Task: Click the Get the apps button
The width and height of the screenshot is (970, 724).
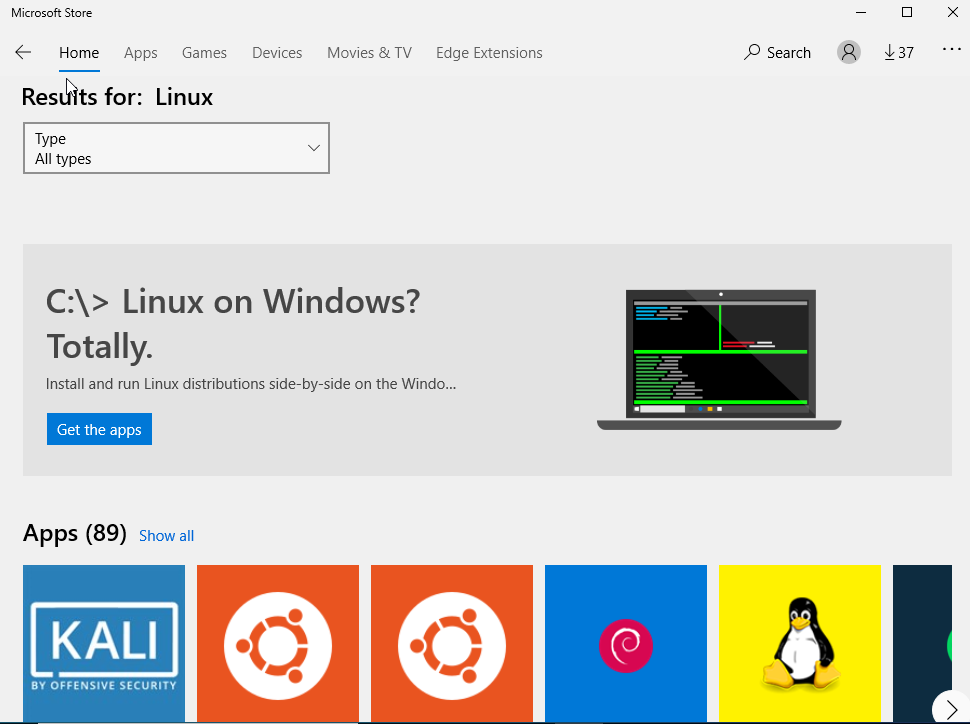Action: 99,429
